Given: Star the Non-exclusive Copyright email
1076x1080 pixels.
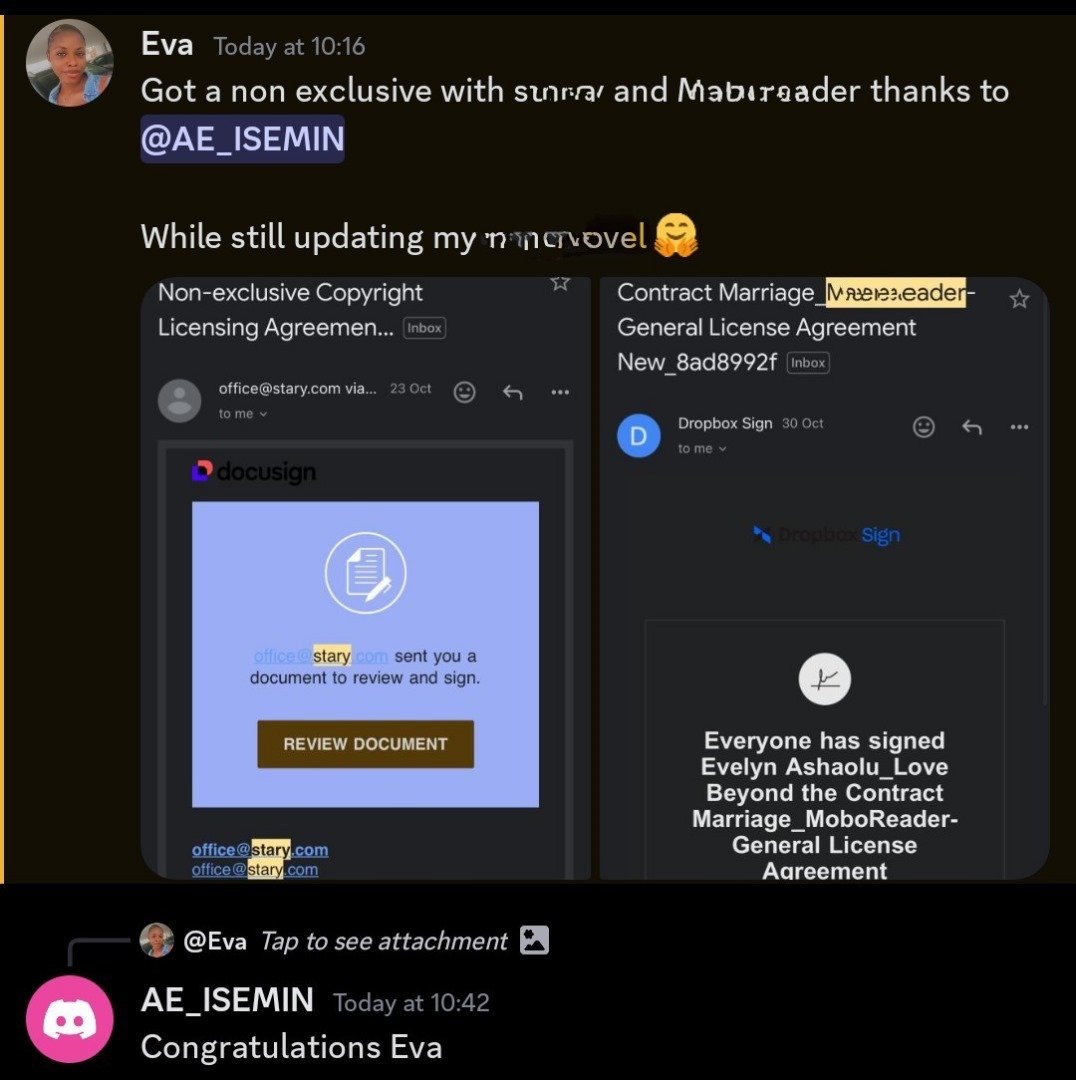Looking at the screenshot, I should tap(560, 283).
